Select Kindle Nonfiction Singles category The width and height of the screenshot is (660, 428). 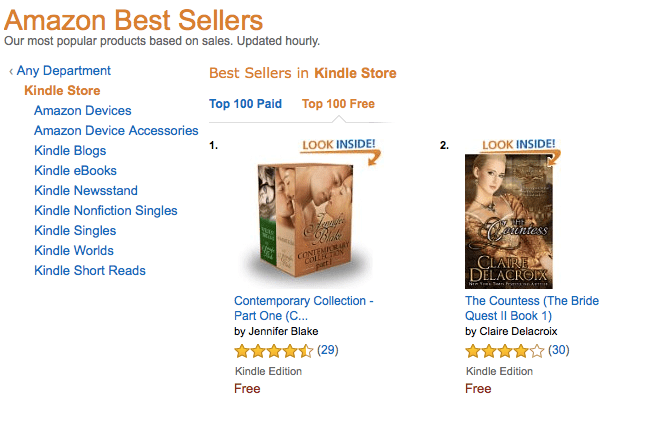[x=105, y=211]
